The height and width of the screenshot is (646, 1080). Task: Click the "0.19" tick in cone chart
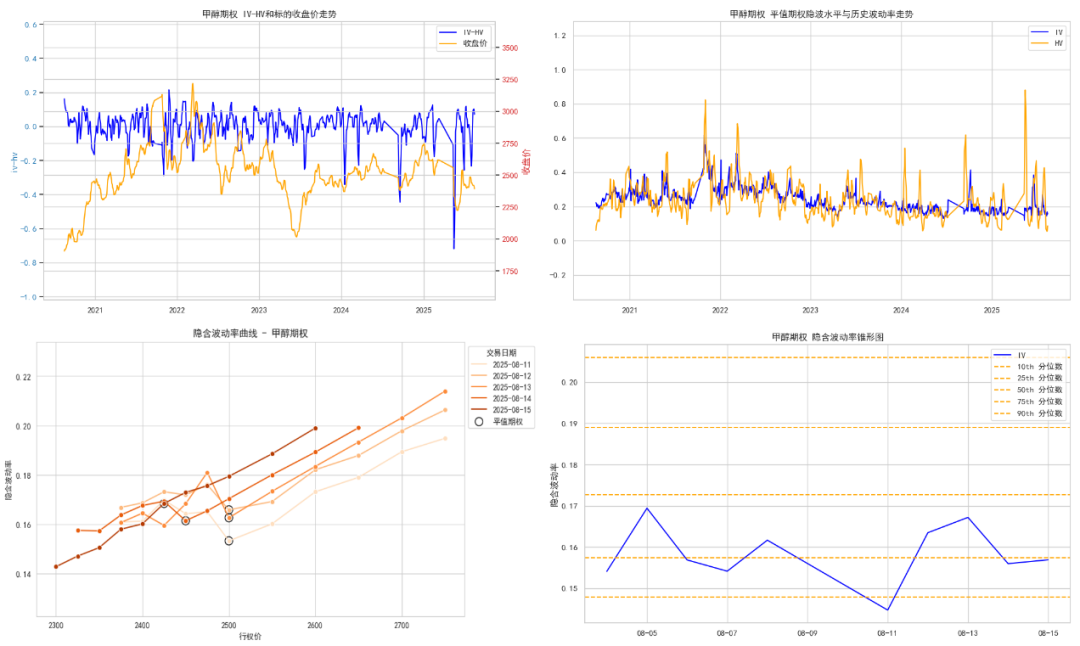(569, 424)
